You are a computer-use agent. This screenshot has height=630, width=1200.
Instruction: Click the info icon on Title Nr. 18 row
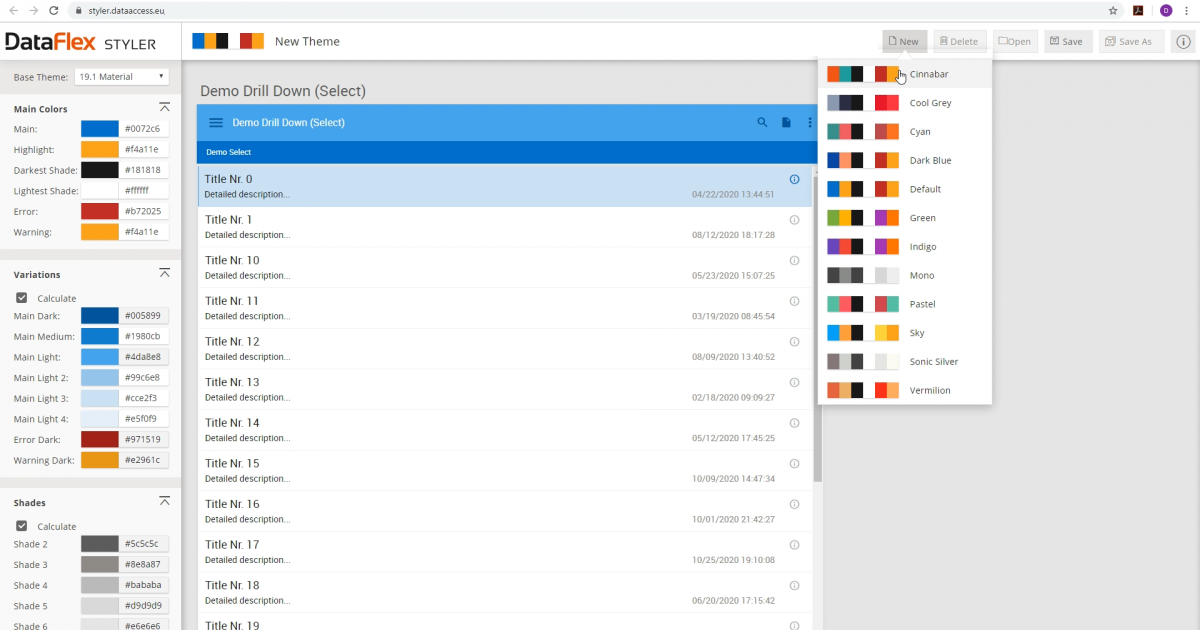pos(794,585)
